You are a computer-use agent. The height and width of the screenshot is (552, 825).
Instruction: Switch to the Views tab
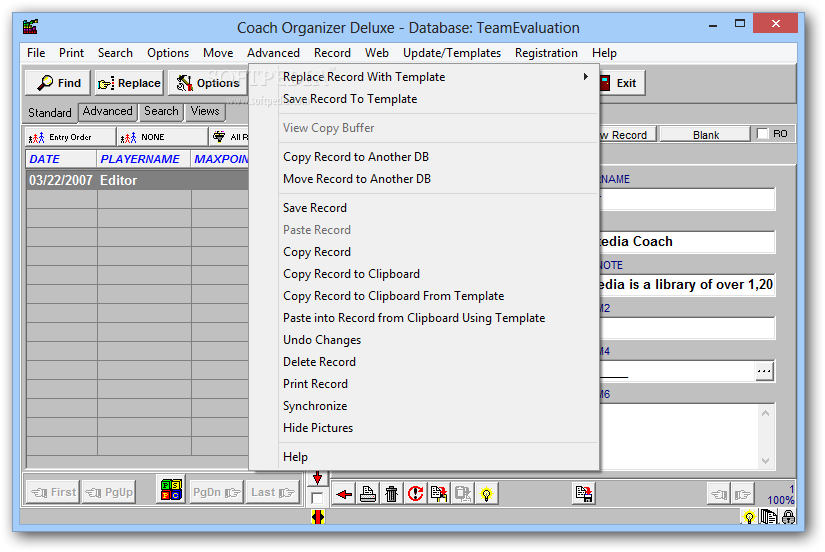click(x=205, y=111)
